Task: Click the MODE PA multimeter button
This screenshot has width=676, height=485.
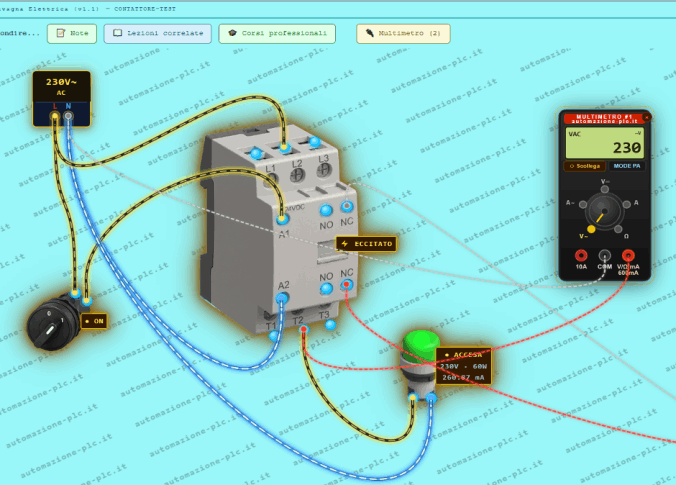Action: click(627, 166)
